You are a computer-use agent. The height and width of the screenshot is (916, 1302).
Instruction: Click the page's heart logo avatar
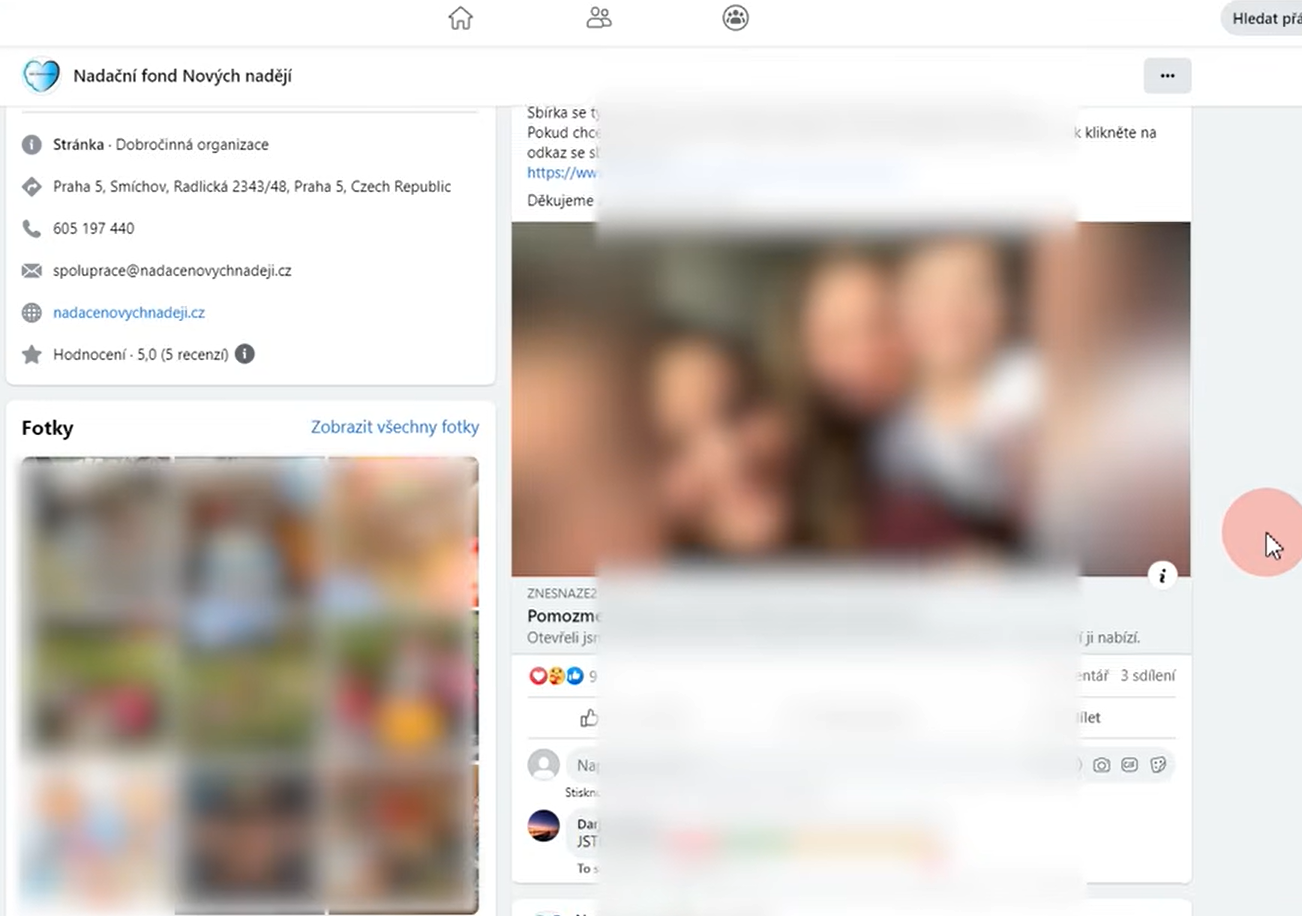click(x=41, y=76)
